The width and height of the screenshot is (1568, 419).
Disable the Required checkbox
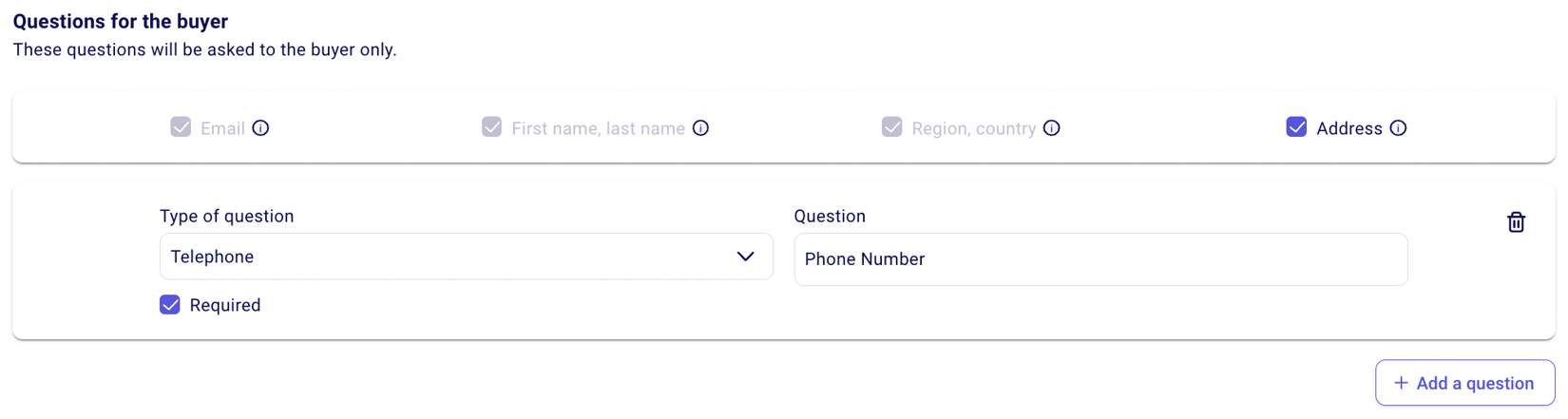coord(170,305)
